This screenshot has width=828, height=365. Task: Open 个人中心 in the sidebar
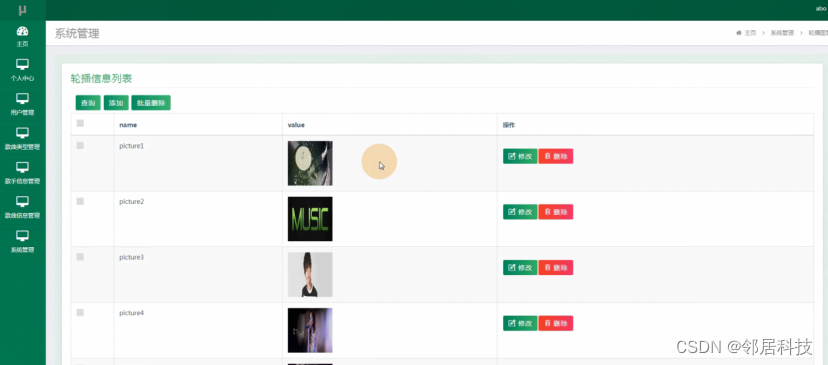(x=22, y=70)
